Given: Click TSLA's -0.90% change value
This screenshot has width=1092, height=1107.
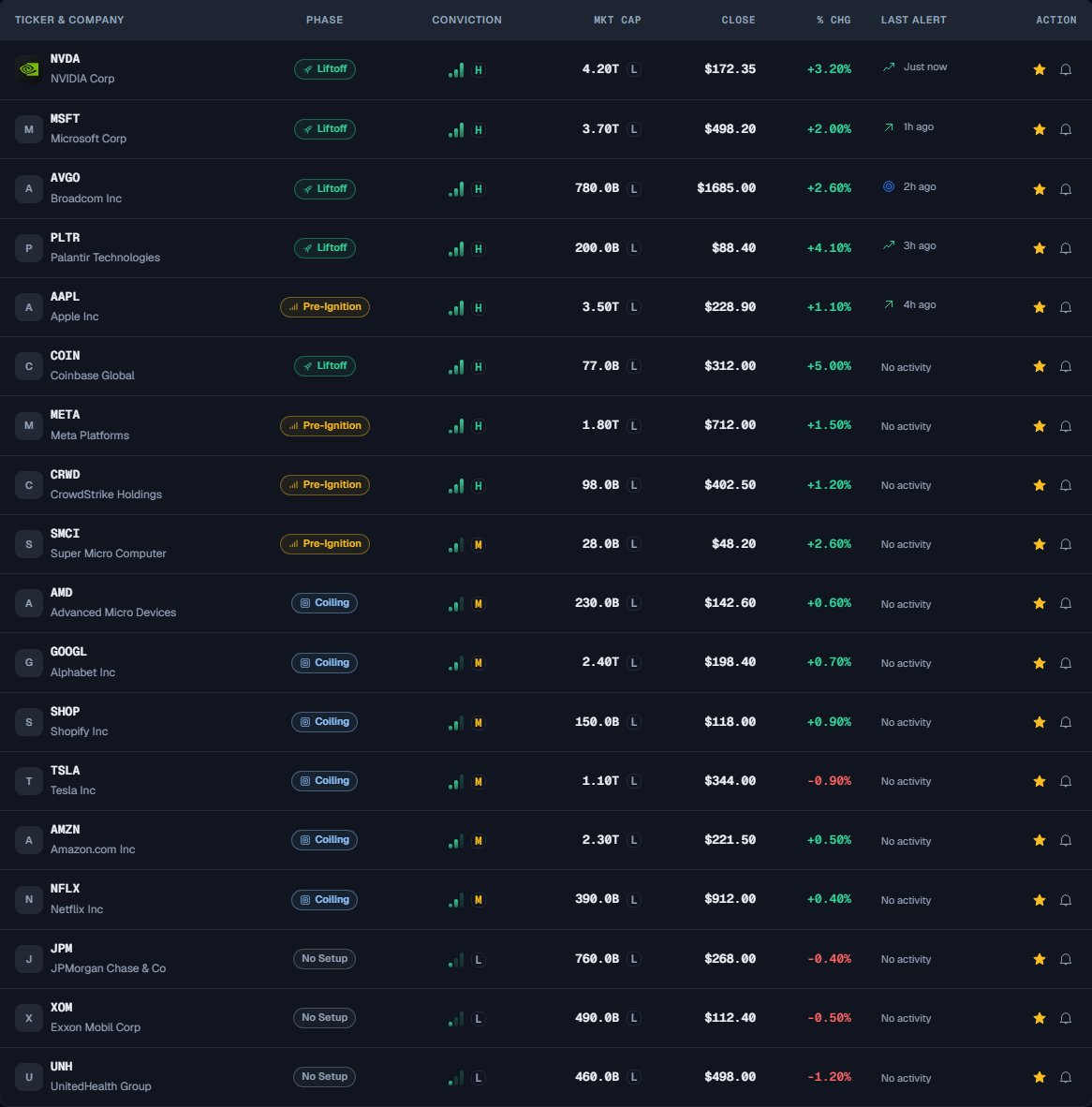Looking at the screenshot, I should pyautogui.click(x=829, y=781).
